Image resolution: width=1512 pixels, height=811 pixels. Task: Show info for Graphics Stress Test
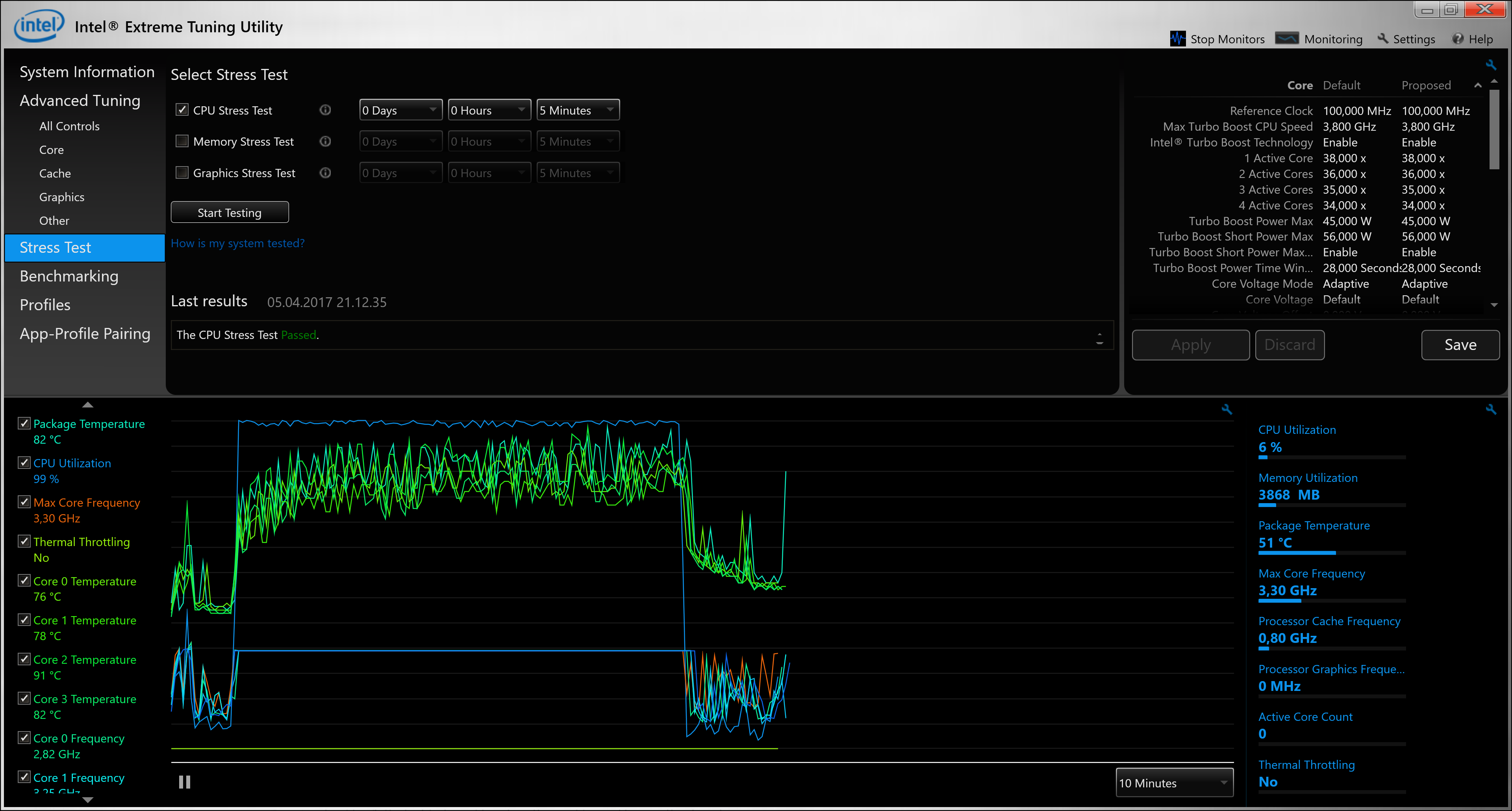pos(325,173)
